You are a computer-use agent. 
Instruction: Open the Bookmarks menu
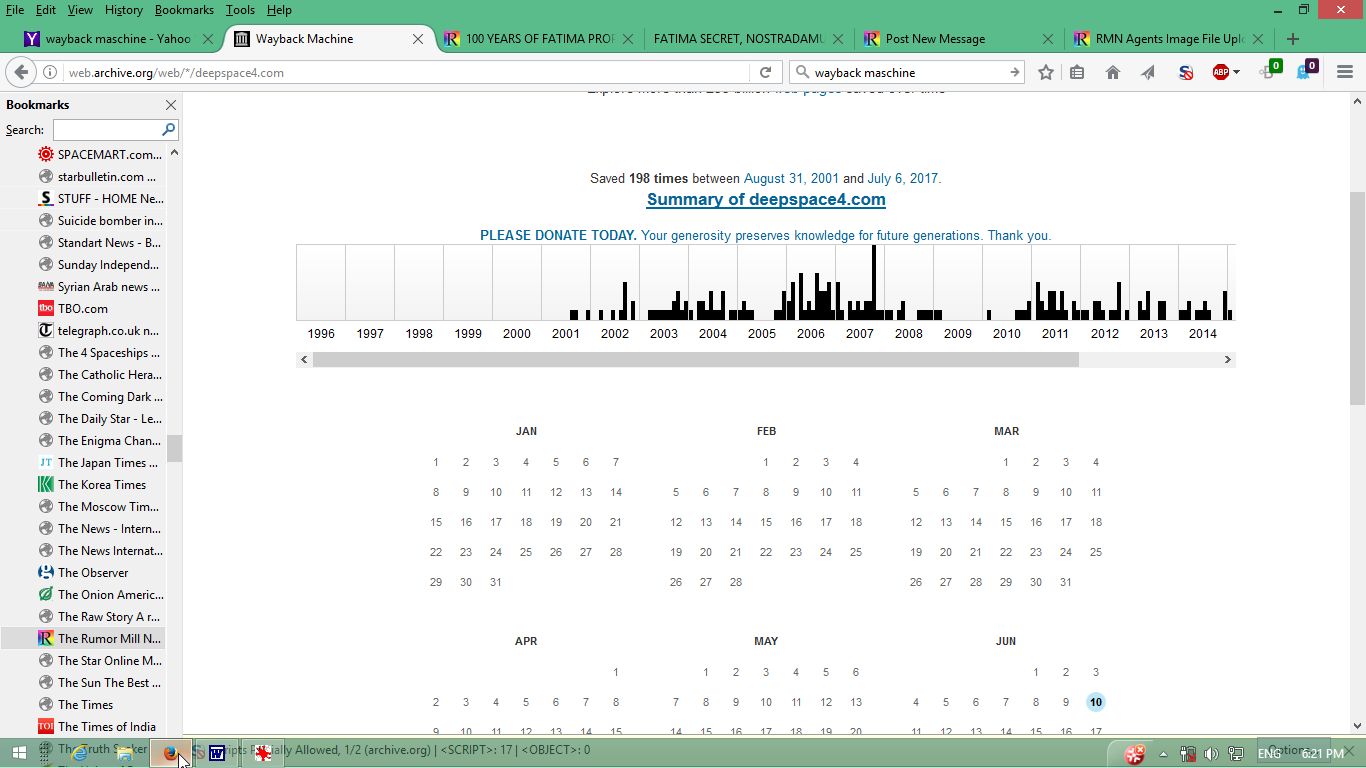point(184,10)
